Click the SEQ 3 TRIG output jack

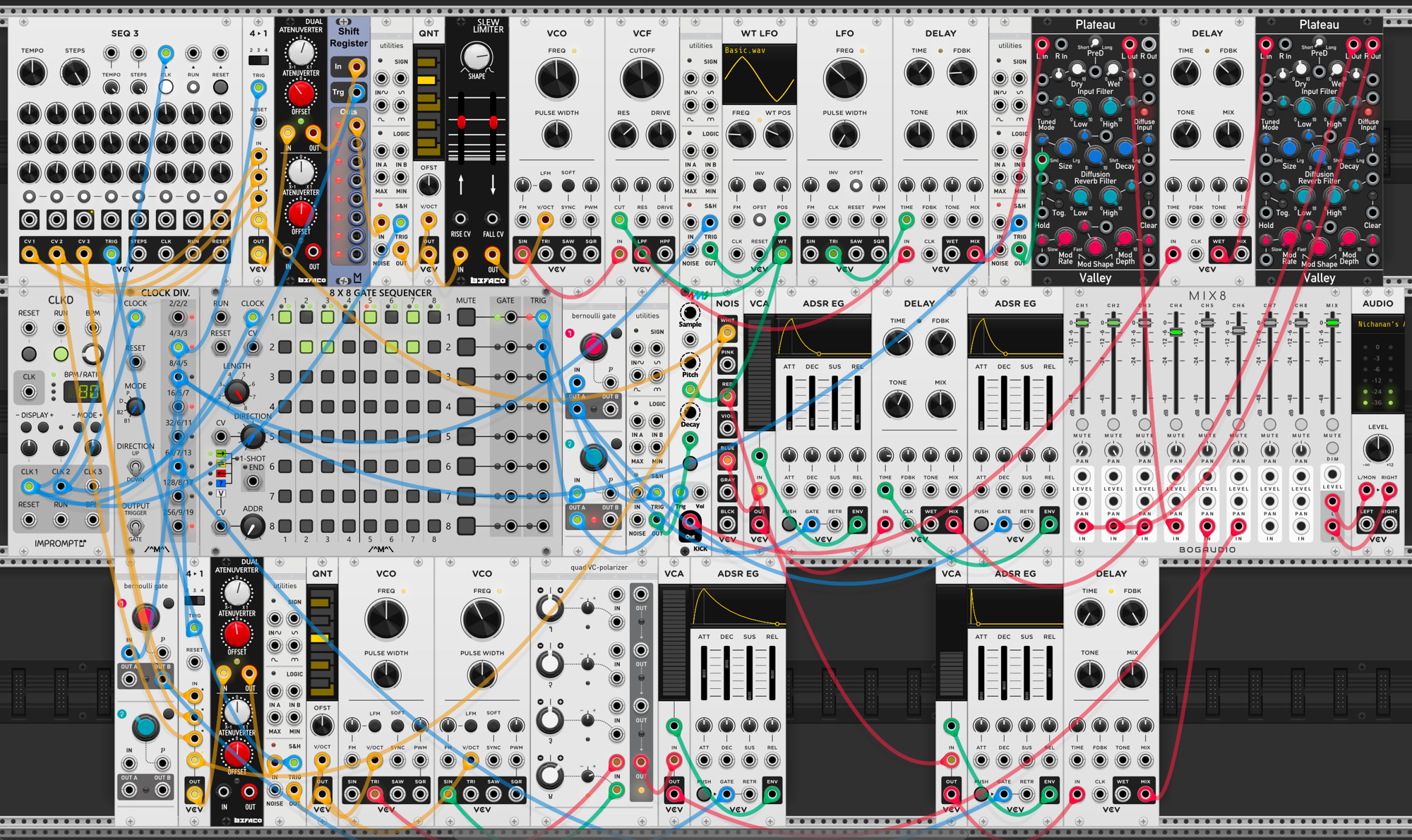point(112,253)
